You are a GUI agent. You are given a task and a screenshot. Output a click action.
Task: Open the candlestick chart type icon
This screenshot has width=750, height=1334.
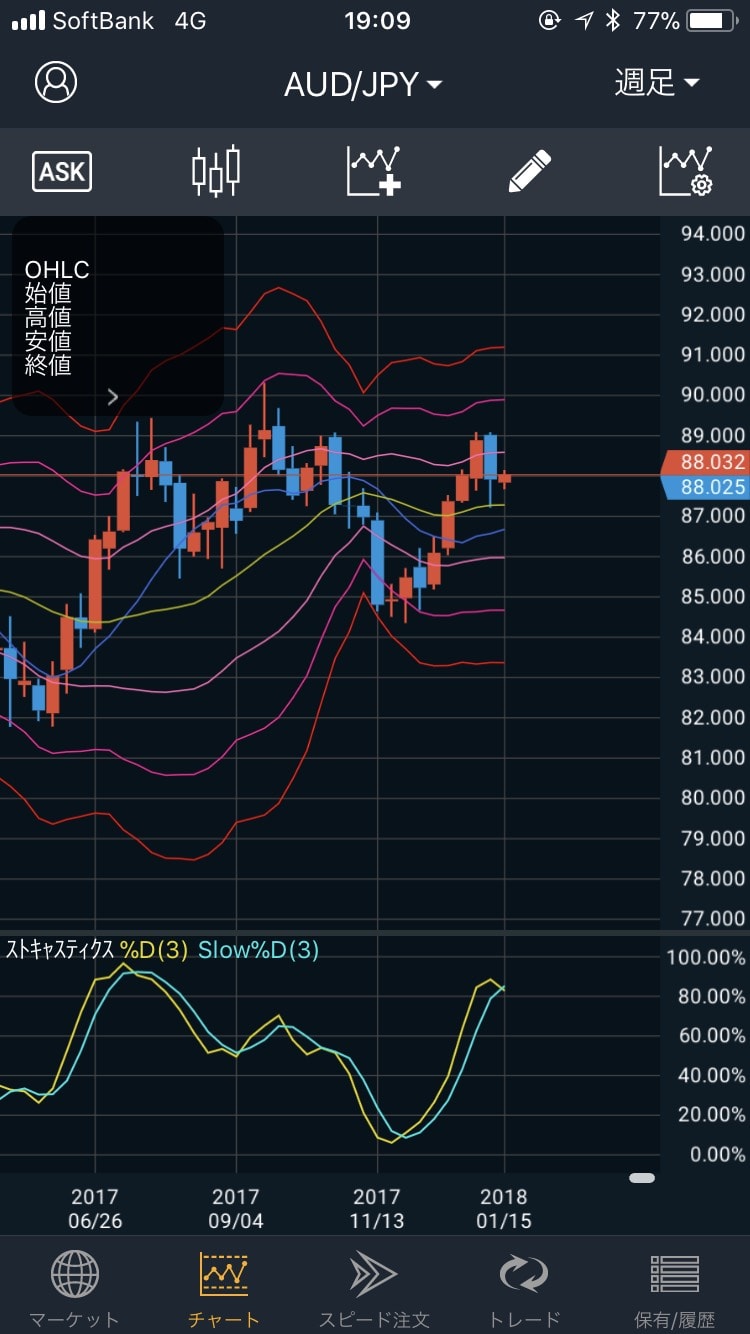tap(216, 172)
